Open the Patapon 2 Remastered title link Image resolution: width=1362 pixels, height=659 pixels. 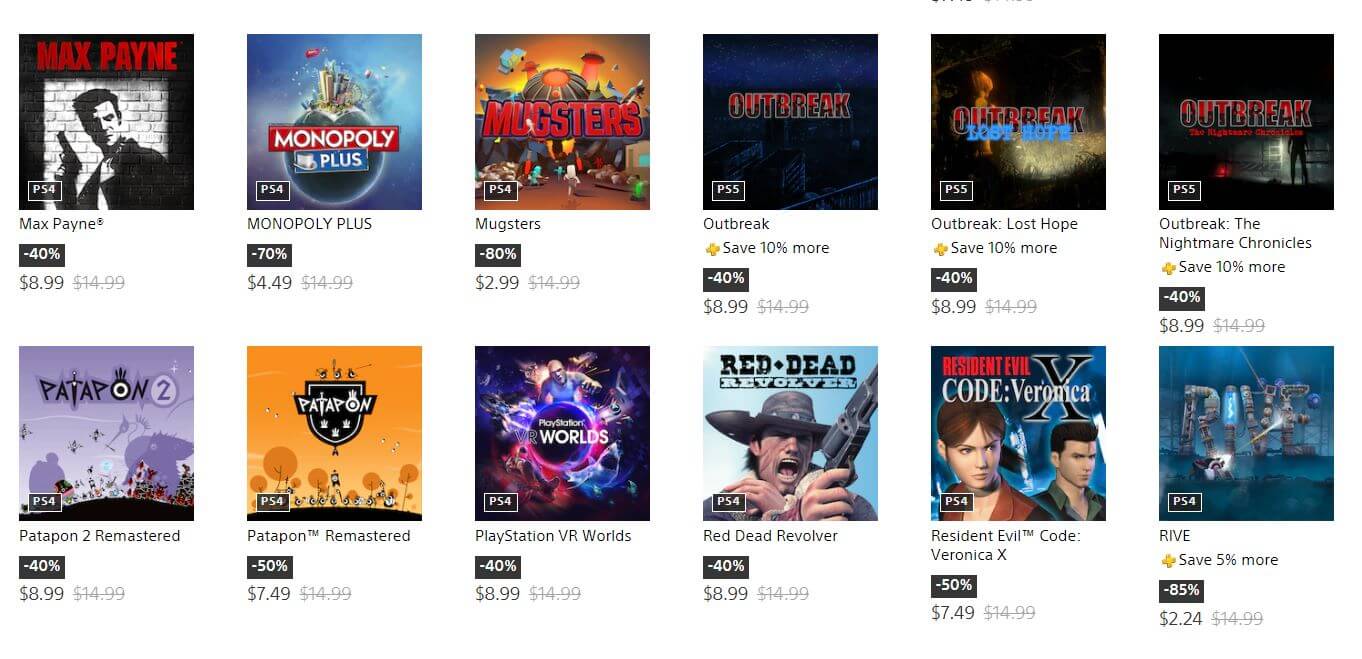100,536
